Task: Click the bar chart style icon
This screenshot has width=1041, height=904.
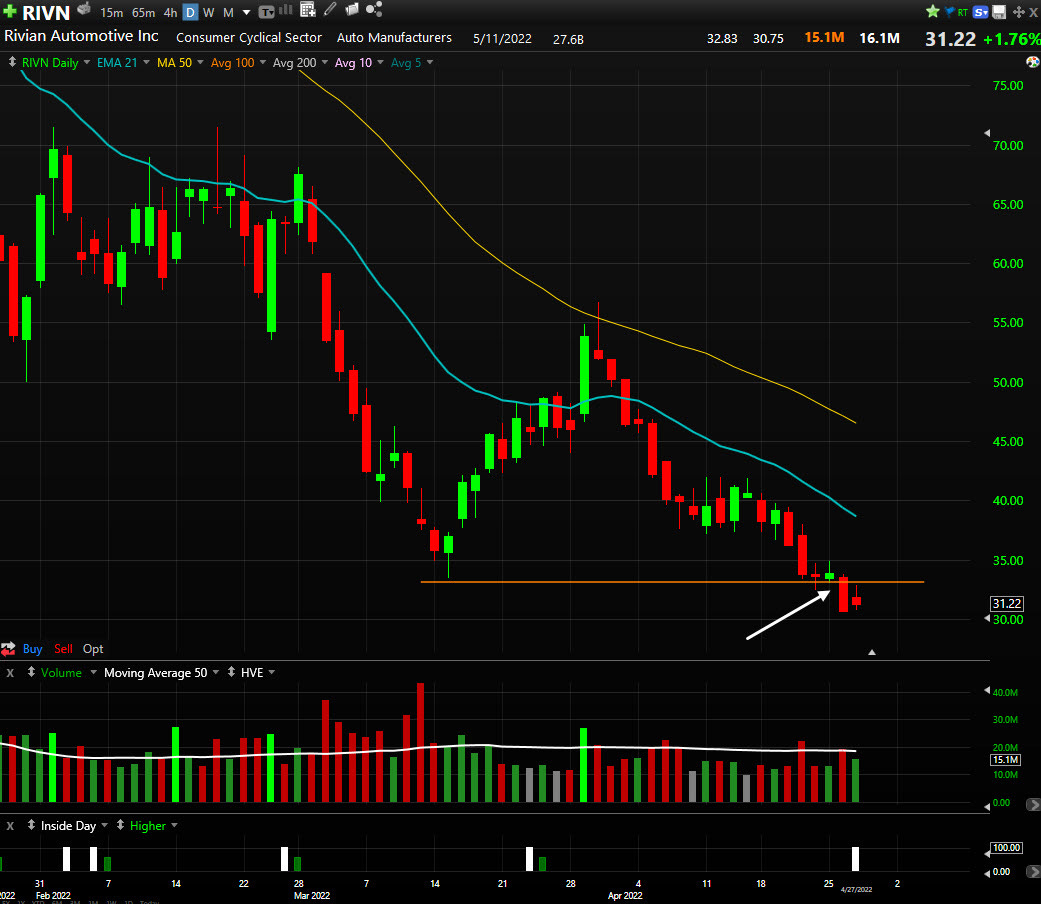Action: click(x=286, y=9)
